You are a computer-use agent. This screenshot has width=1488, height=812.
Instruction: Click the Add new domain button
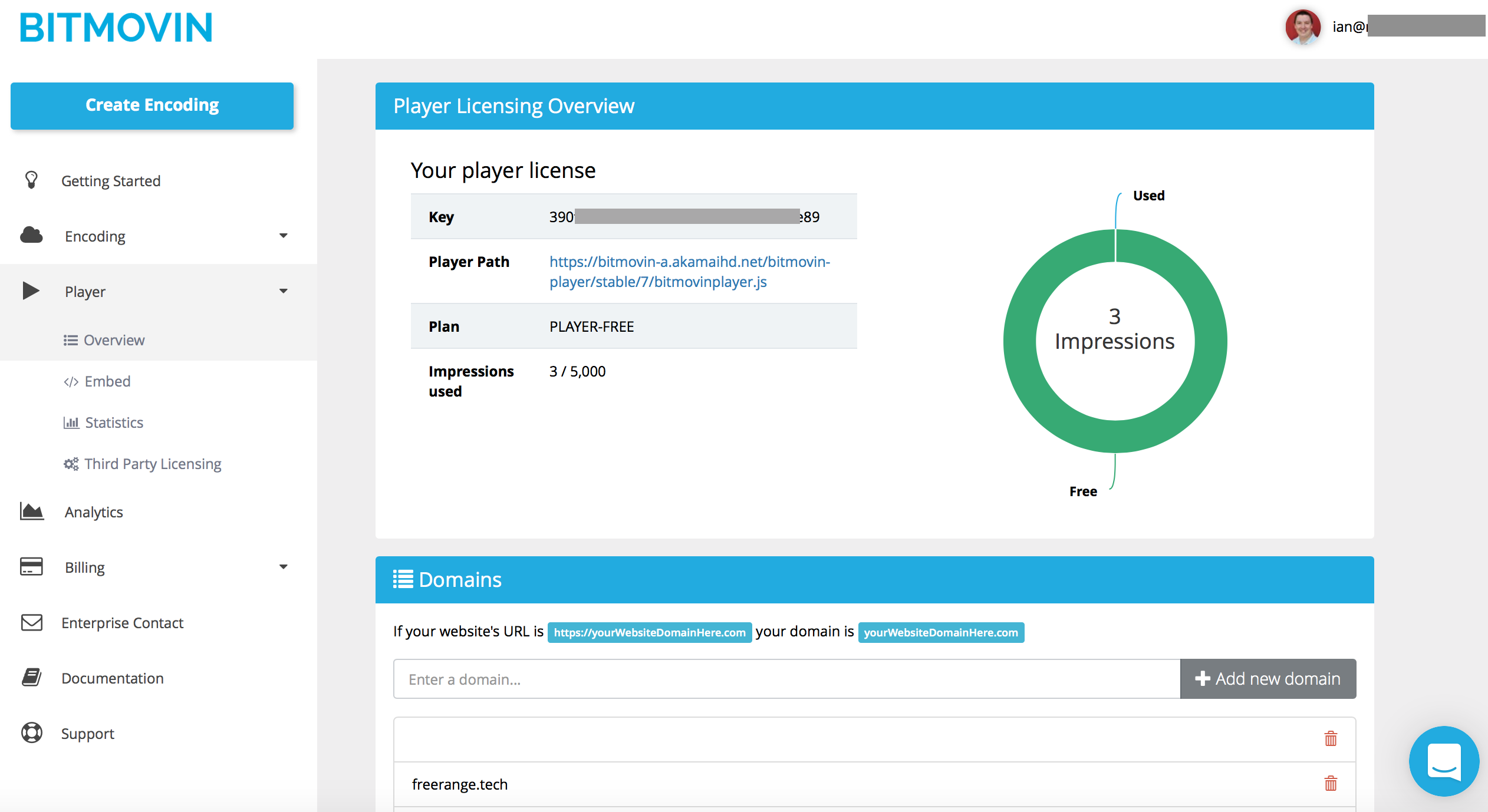pyautogui.click(x=1268, y=678)
